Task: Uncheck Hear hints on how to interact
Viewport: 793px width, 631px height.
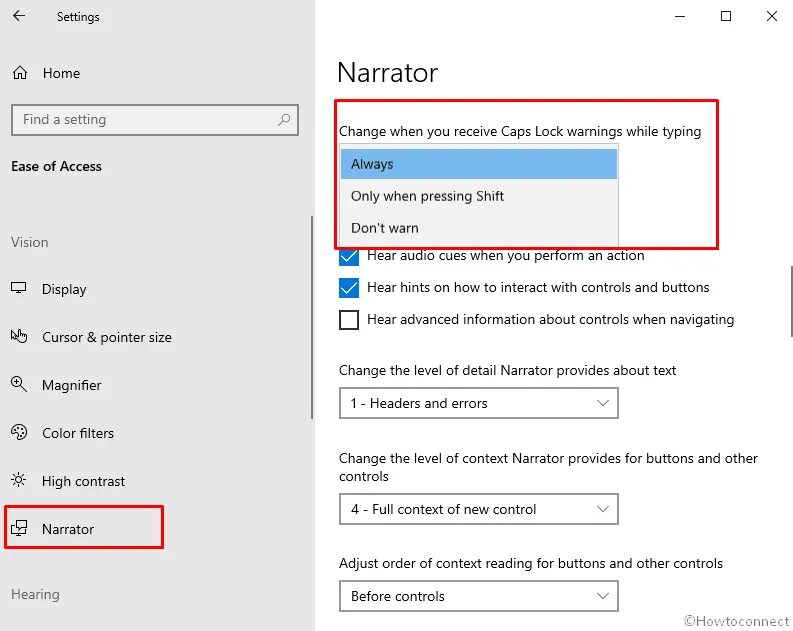Action: click(x=349, y=288)
